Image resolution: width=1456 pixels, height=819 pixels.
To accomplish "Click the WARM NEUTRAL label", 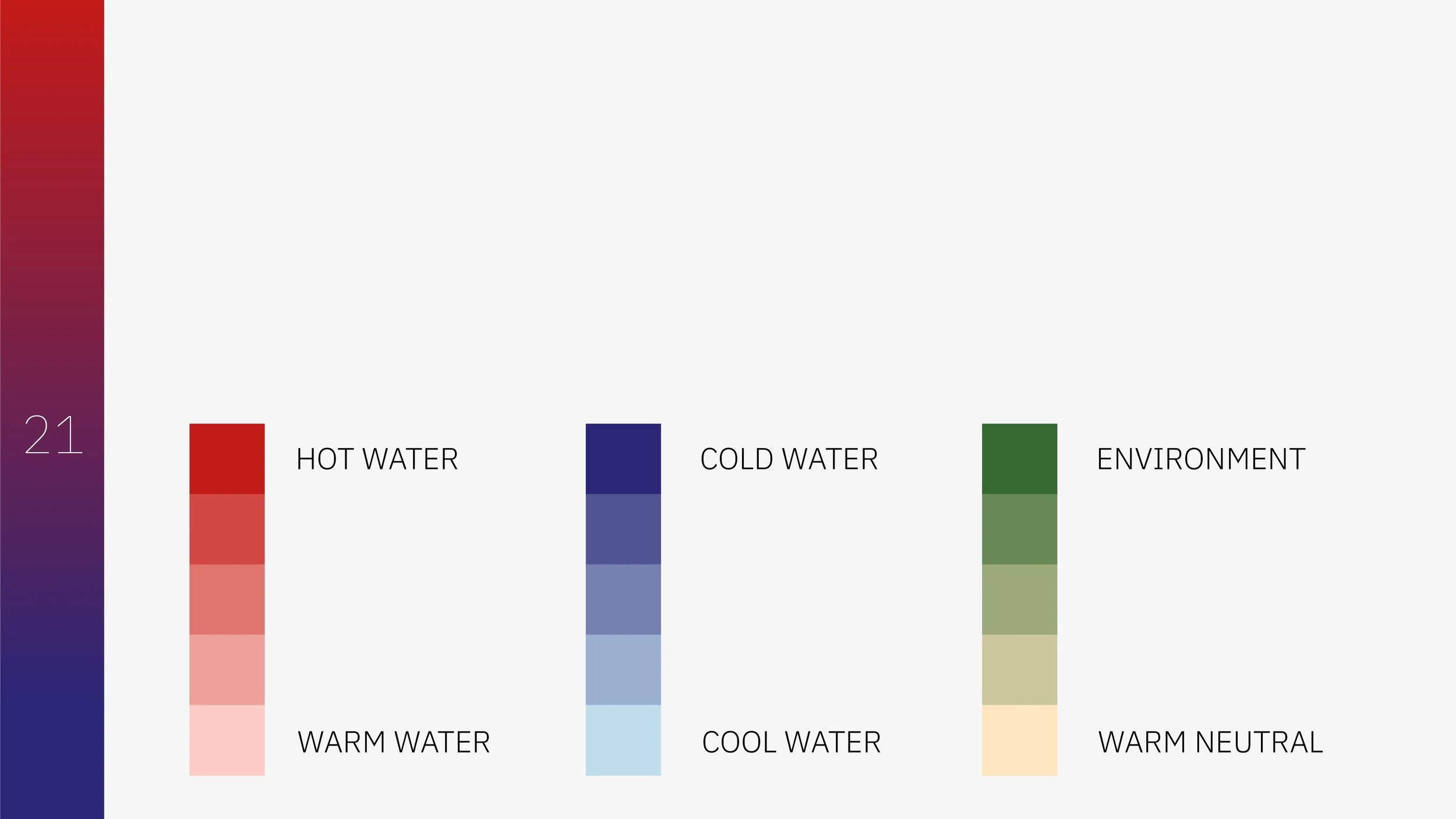I will point(1210,742).
